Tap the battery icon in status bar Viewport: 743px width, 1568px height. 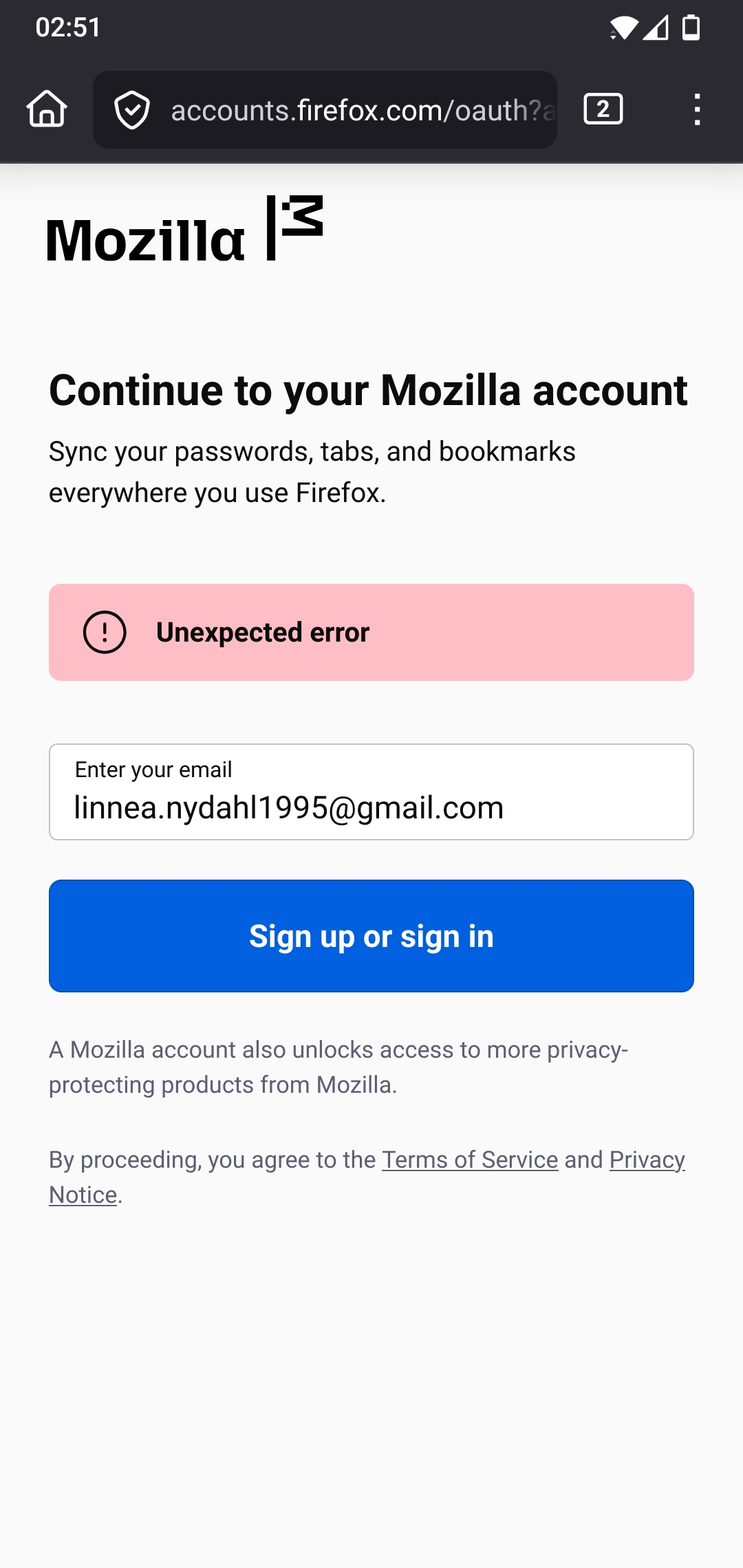tap(691, 28)
